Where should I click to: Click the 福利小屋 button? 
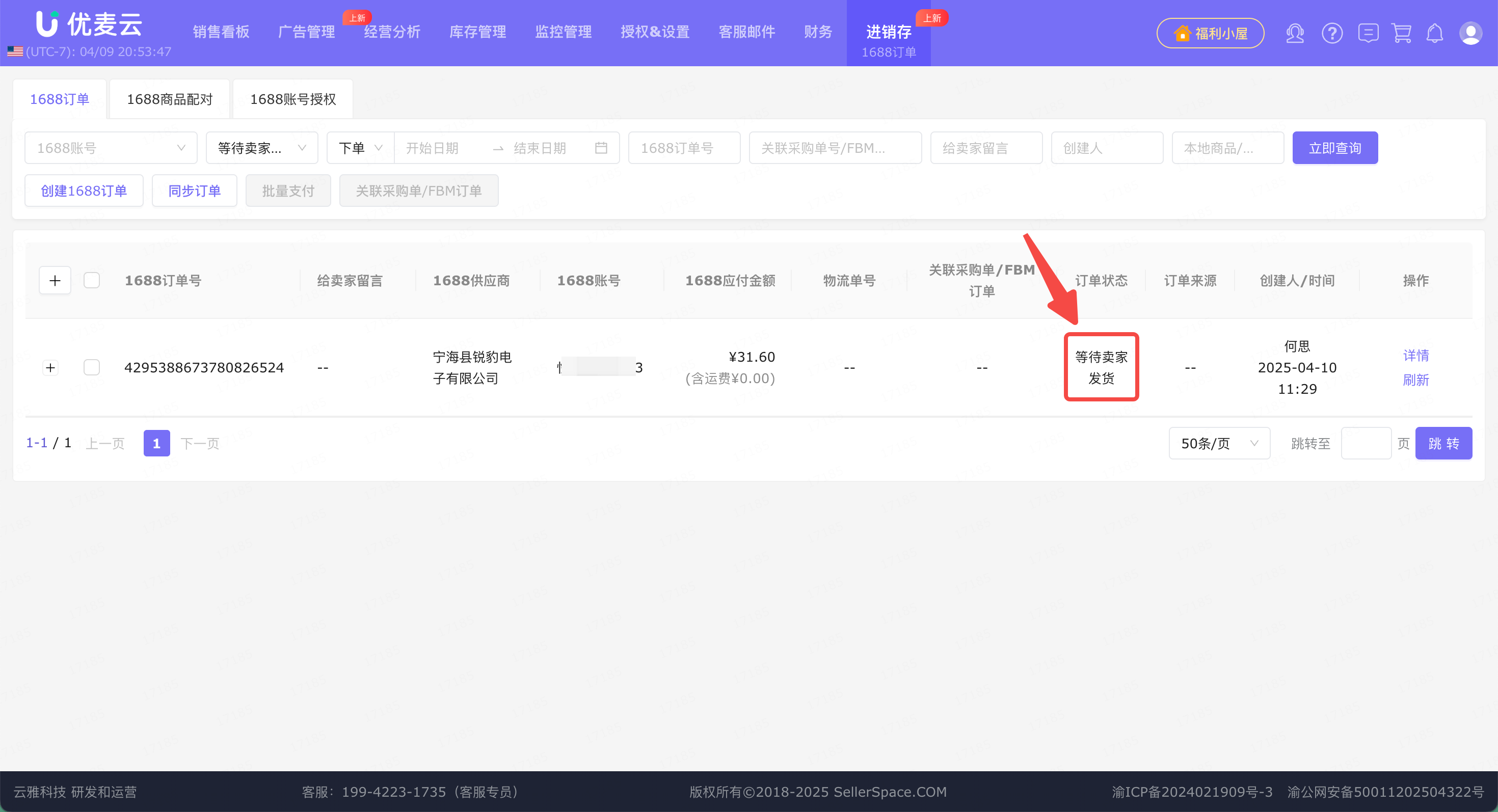[x=1210, y=33]
